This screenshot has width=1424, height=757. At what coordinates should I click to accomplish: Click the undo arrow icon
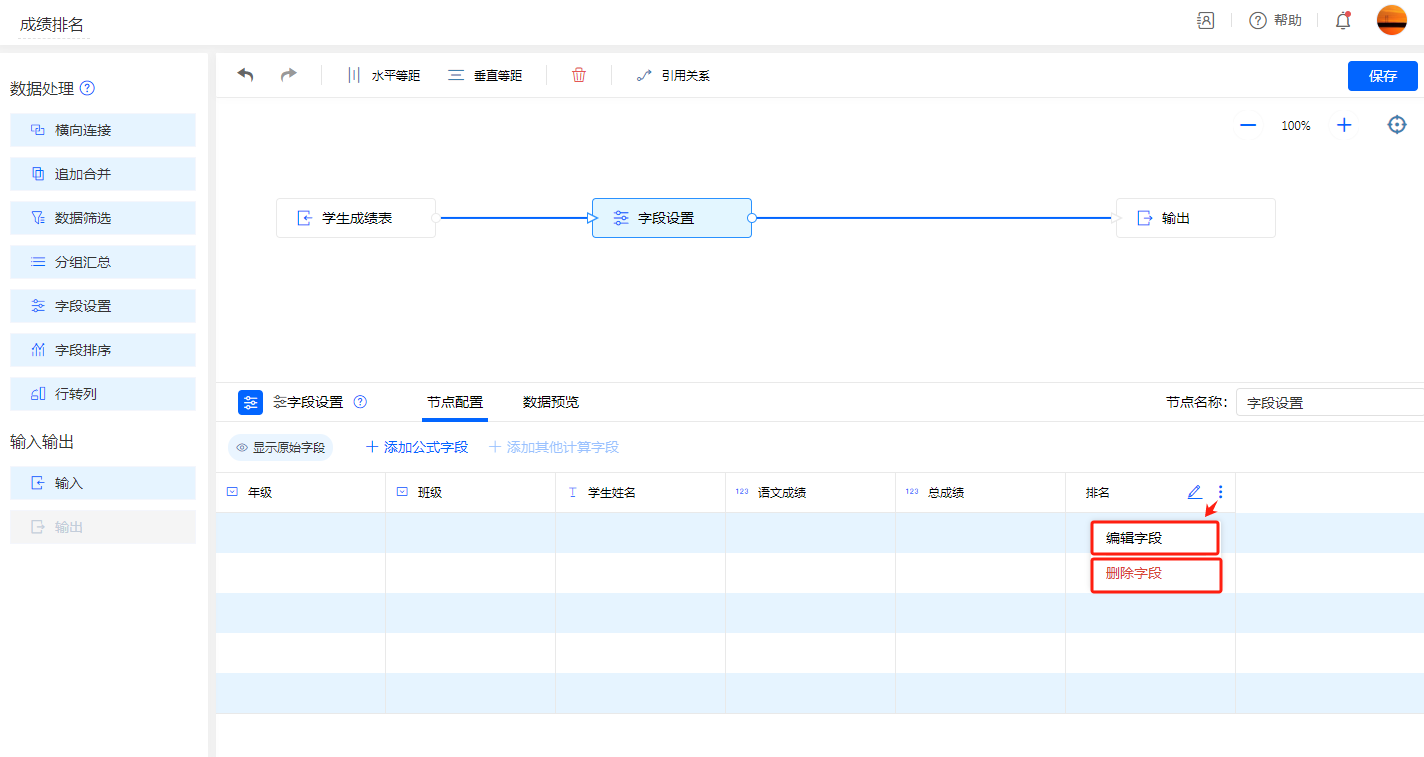(245, 75)
